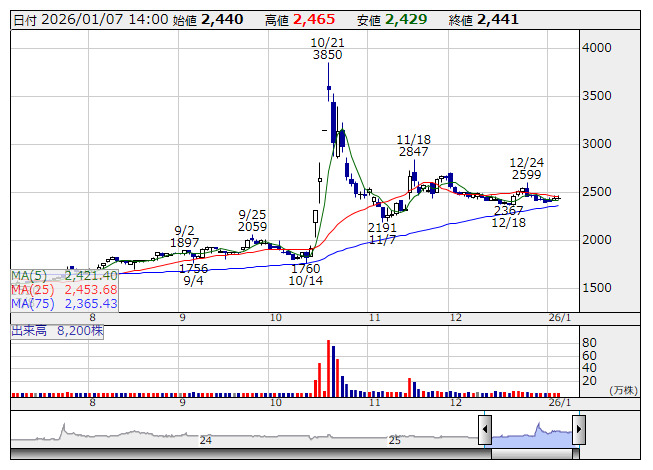Click the 12/18 low label 2367

coord(508,211)
